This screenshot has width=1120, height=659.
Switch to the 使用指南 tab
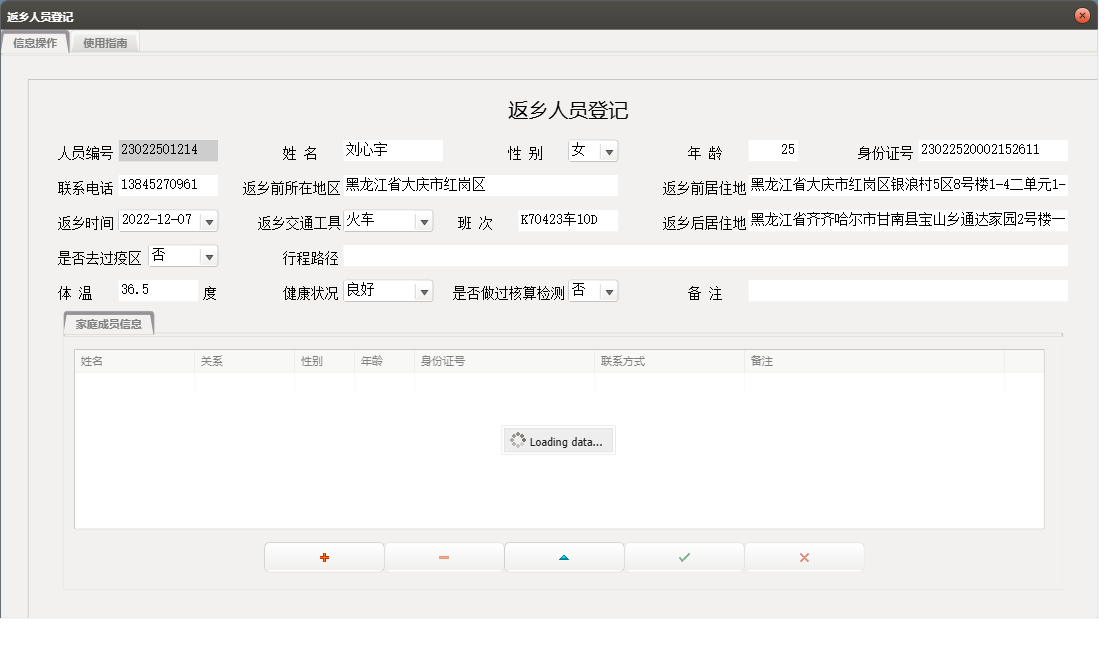tap(105, 43)
